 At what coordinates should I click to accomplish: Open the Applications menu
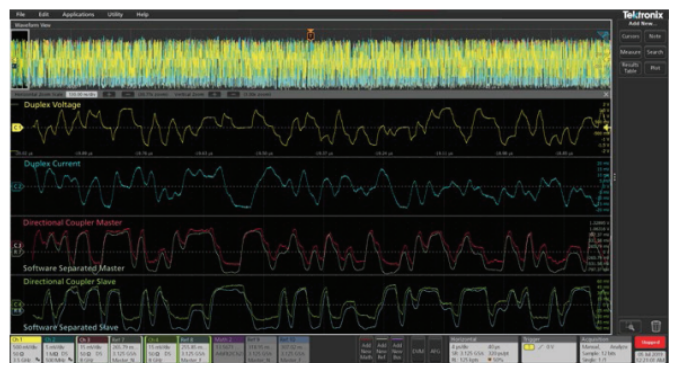(x=78, y=14)
